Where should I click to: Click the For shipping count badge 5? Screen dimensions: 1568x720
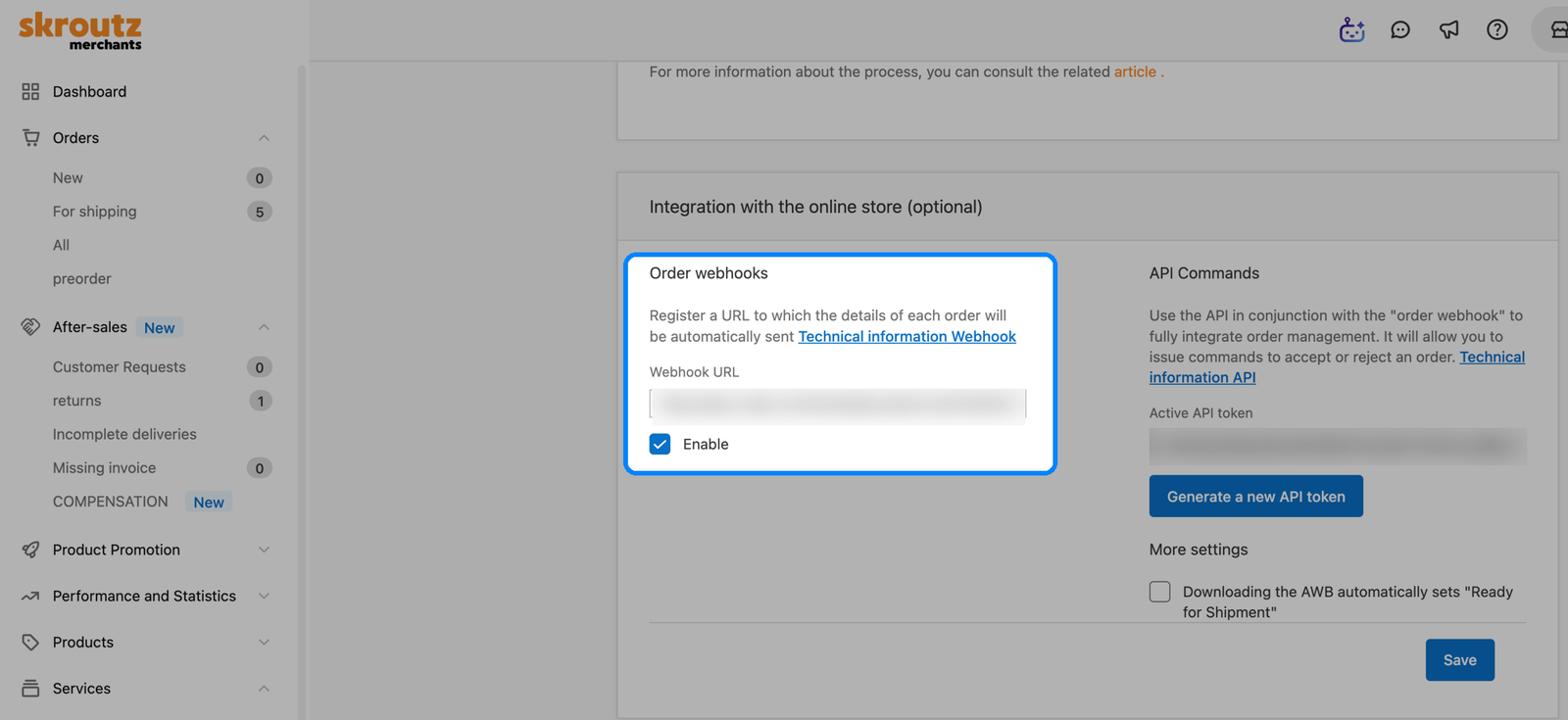[260, 212]
